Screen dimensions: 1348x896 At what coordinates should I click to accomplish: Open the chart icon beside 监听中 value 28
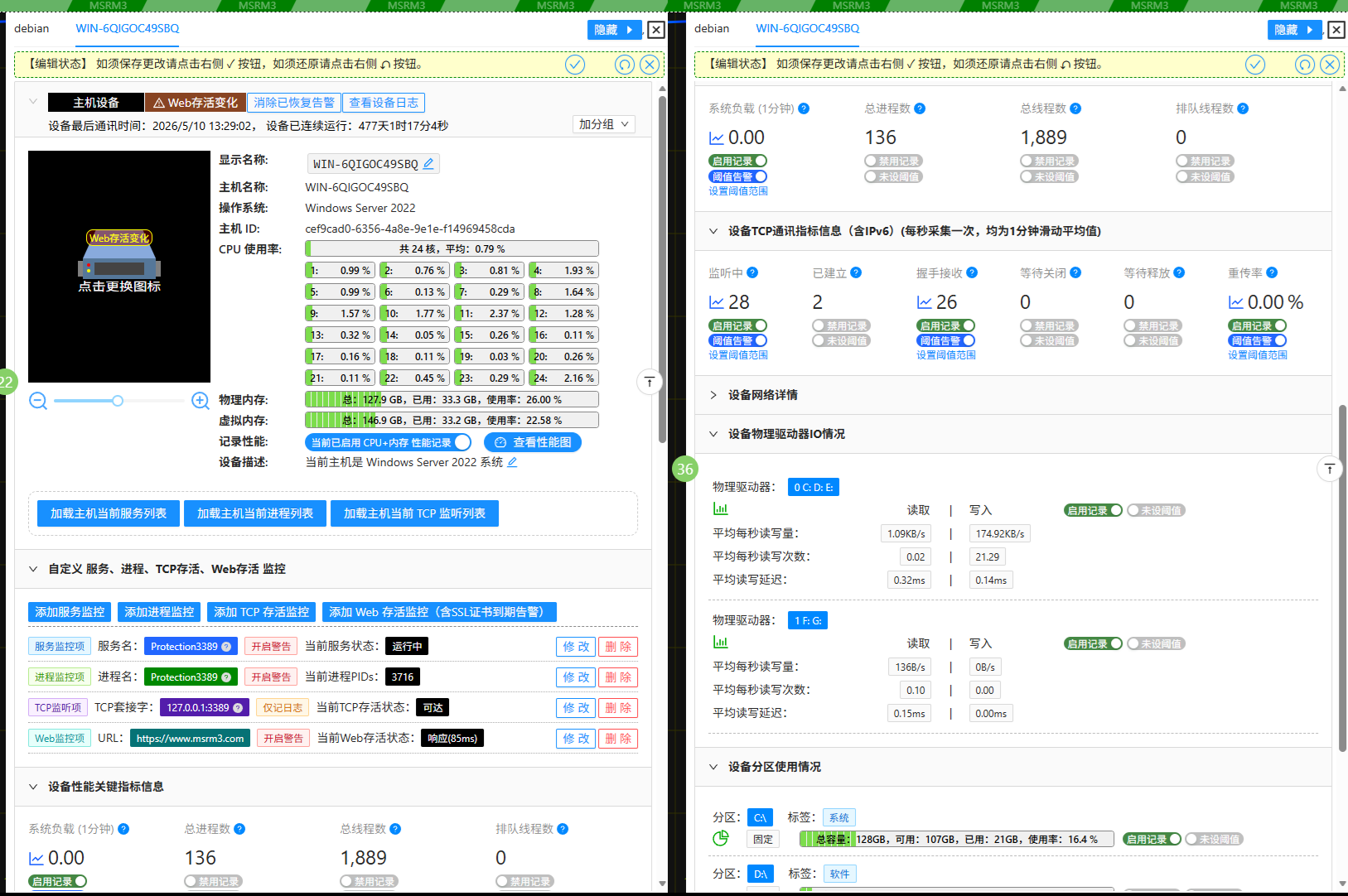(x=717, y=303)
